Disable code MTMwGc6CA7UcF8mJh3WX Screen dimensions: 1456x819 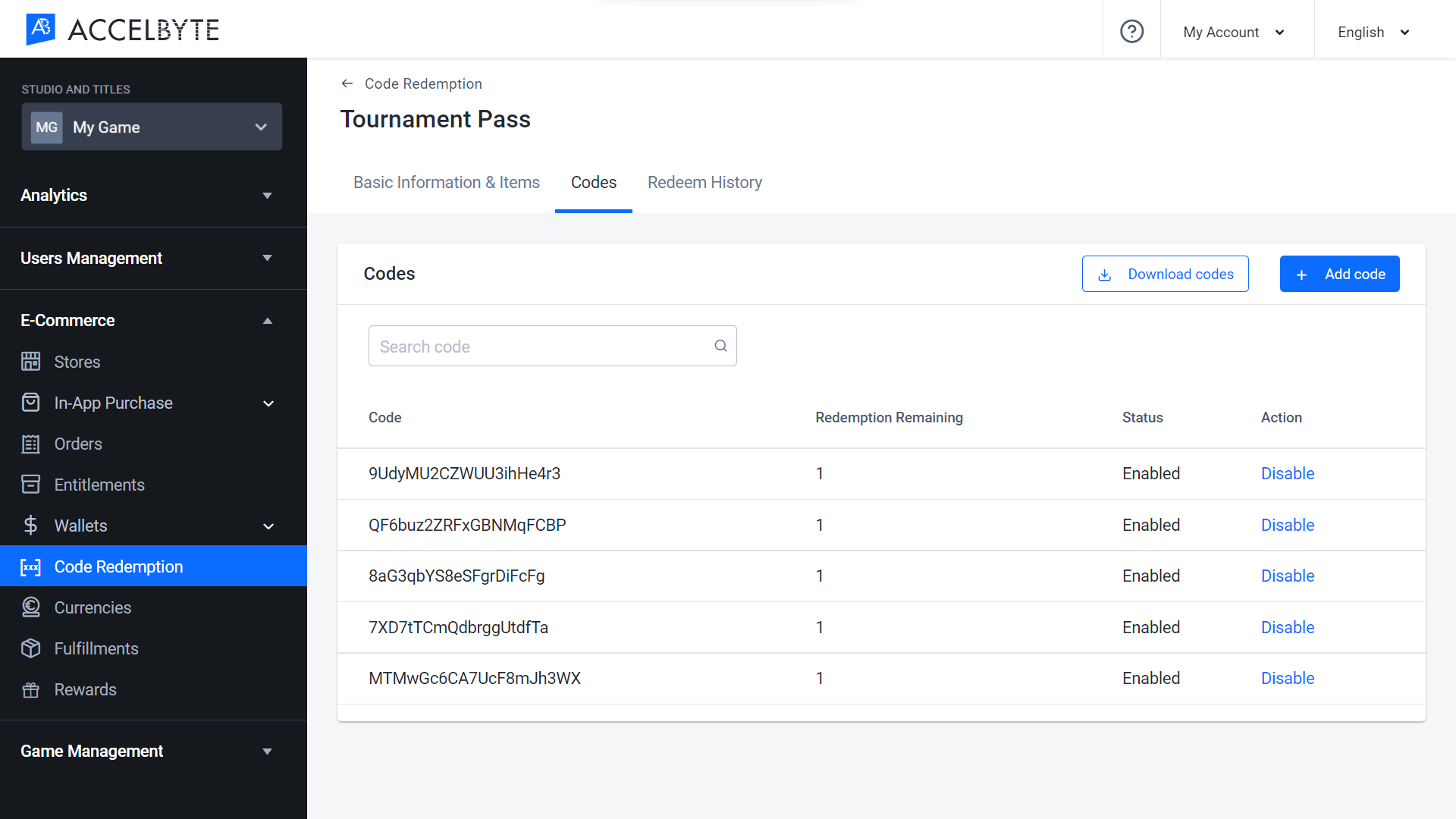click(1287, 678)
